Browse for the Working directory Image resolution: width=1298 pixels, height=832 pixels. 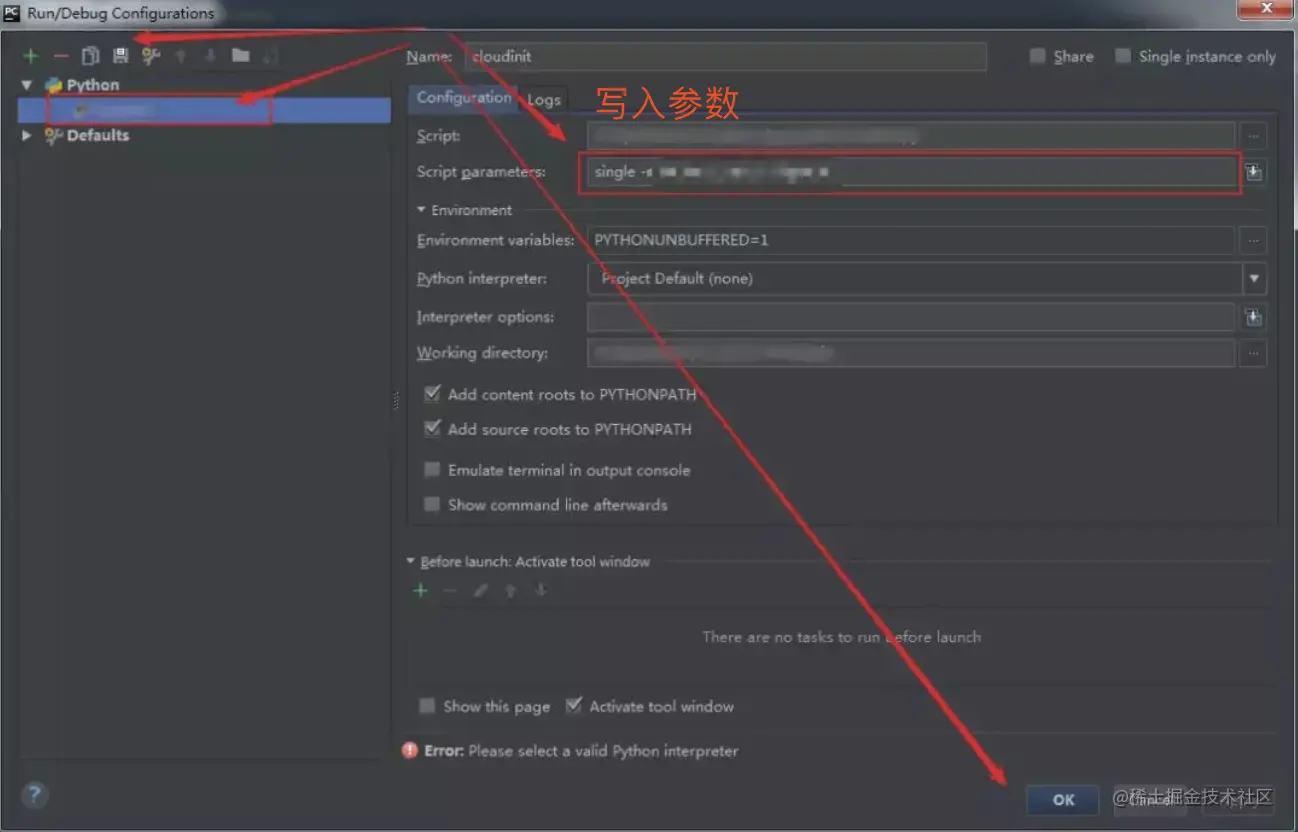(1254, 353)
